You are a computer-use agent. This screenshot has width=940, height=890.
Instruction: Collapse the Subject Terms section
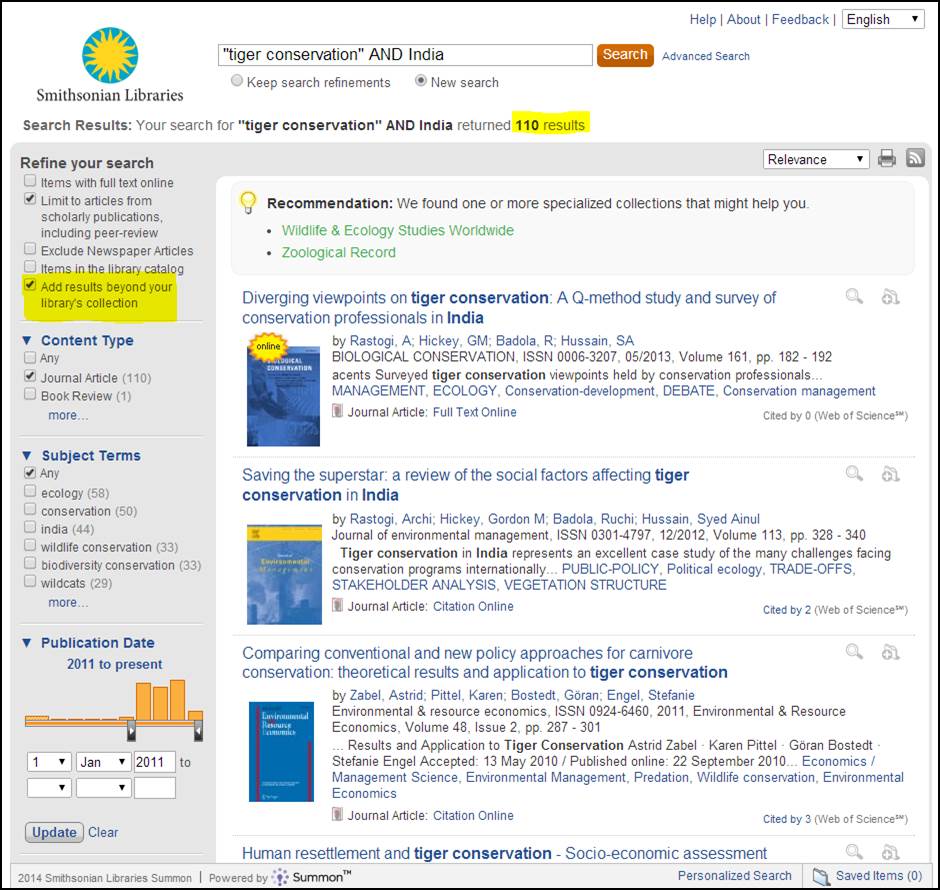click(27, 455)
